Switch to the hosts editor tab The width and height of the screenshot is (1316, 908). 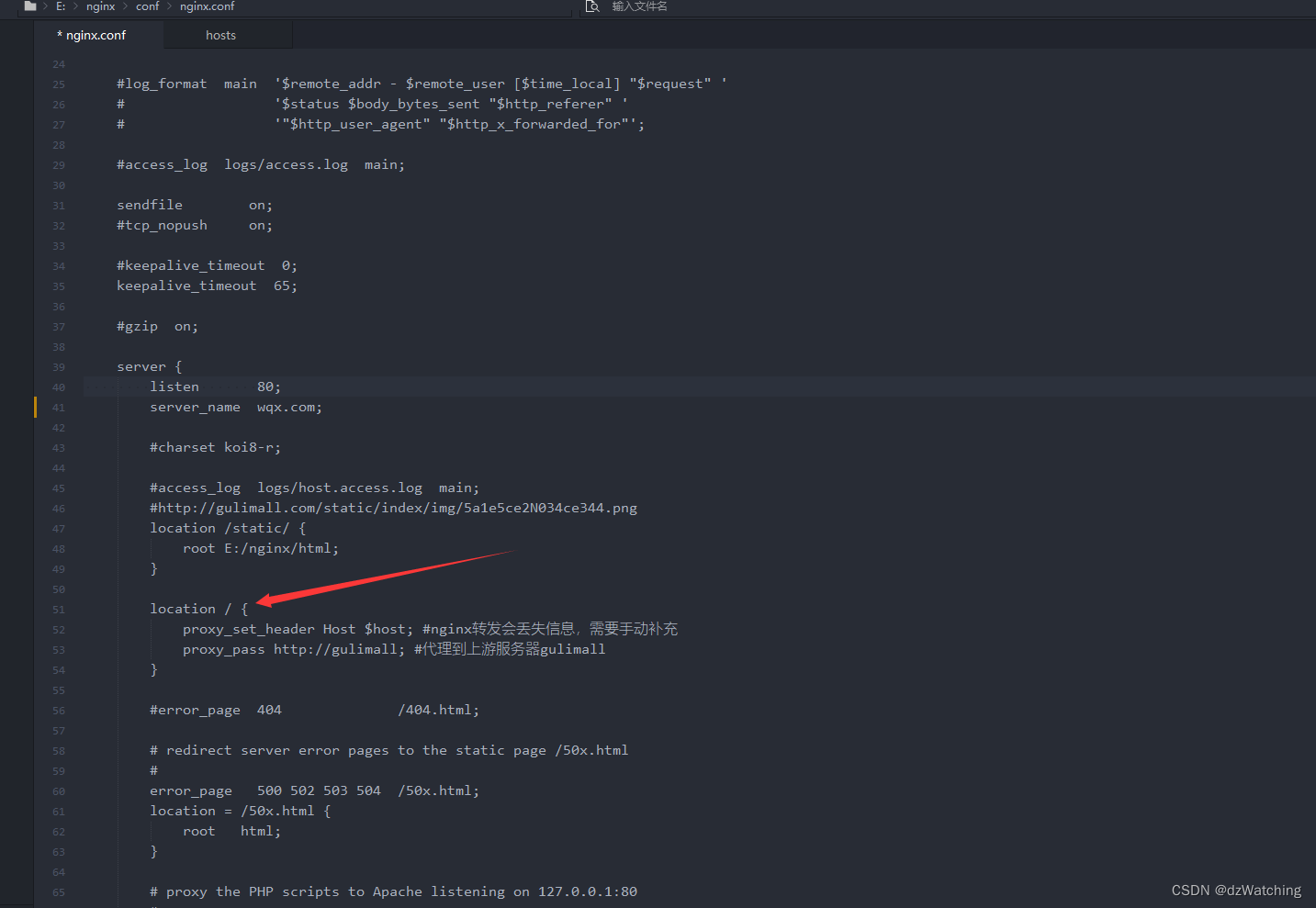point(220,35)
